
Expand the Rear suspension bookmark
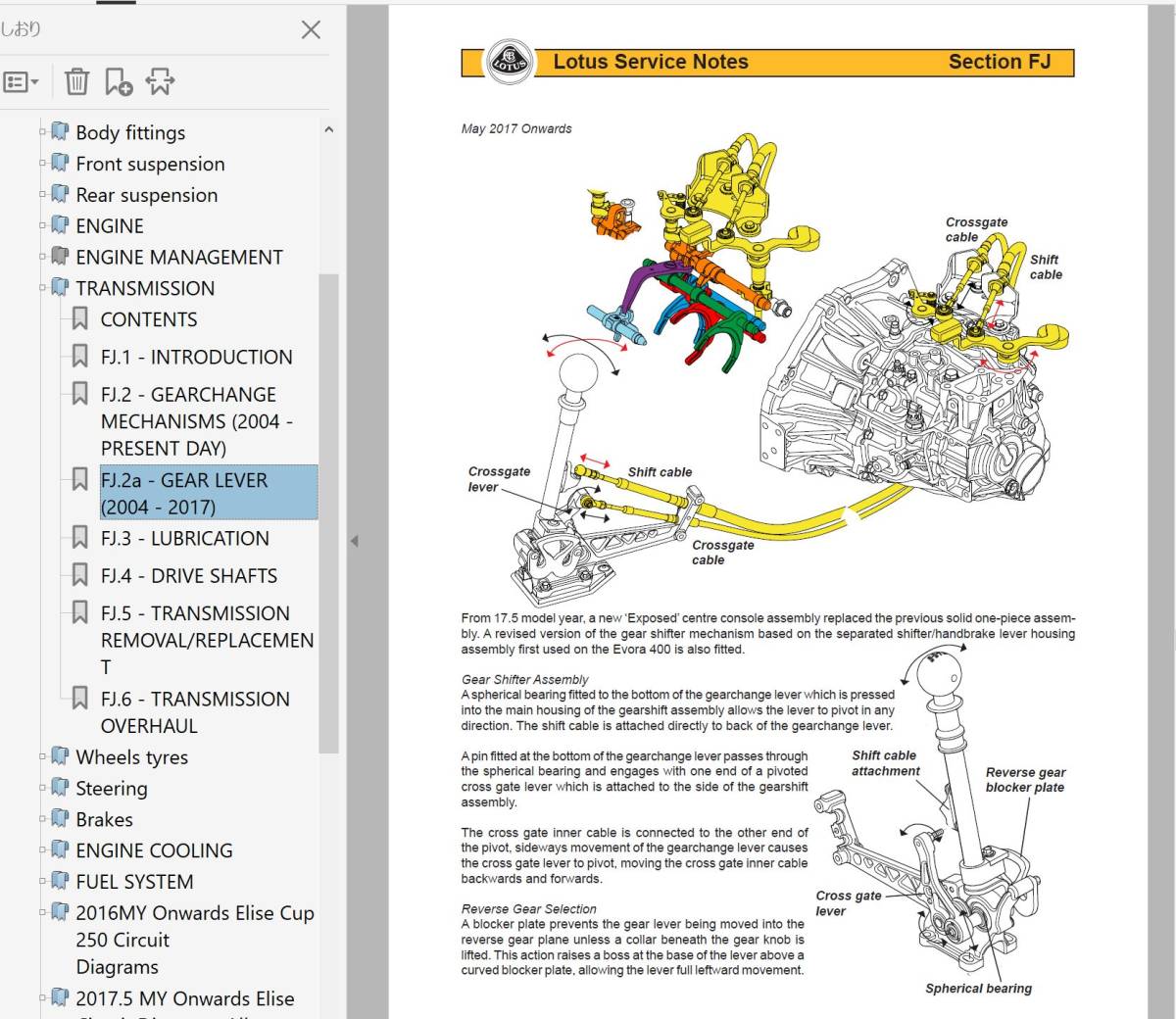pyautogui.click(x=42, y=195)
